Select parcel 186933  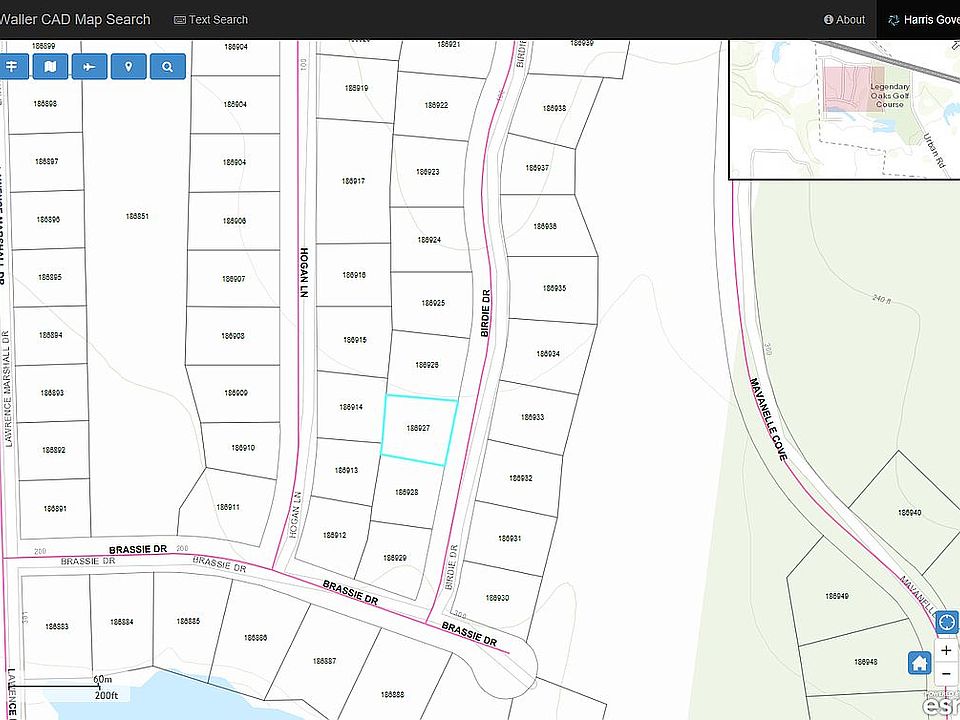533,418
